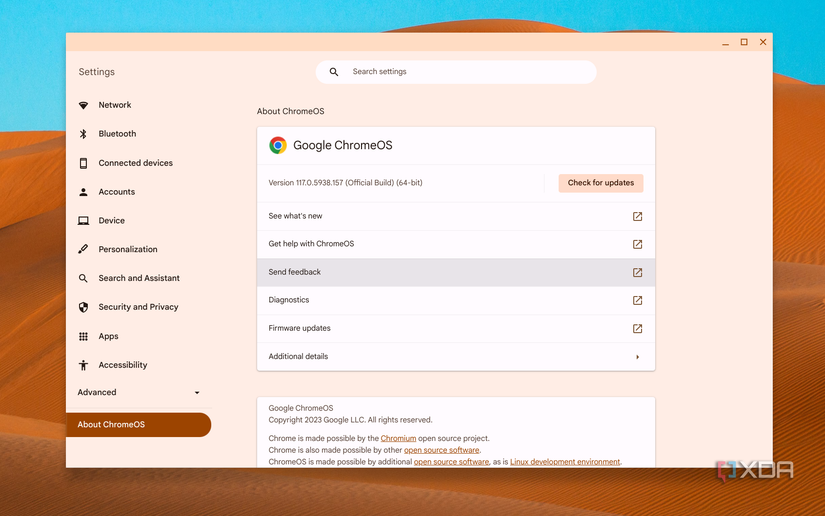This screenshot has width=825, height=516.
Task: Click the Bluetooth icon in sidebar
Action: (83, 134)
